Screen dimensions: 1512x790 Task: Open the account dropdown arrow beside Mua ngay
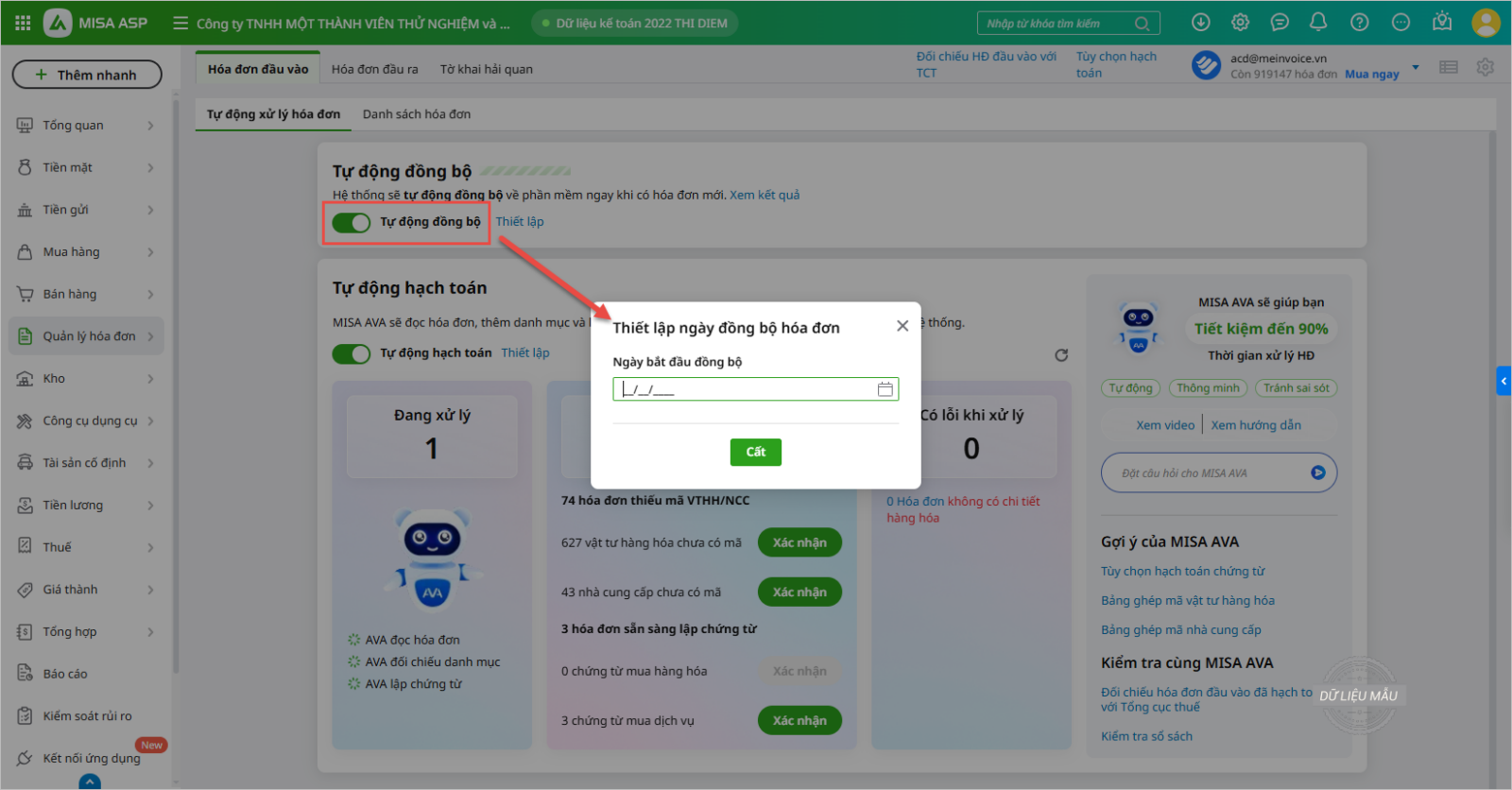(1415, 67)
